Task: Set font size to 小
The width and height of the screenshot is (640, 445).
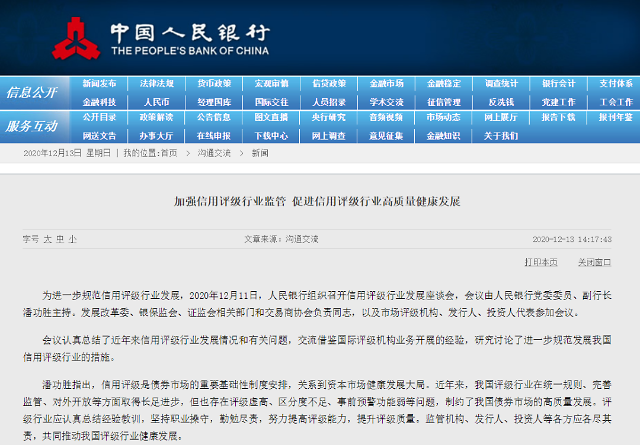Action: (x=73, y=239)
